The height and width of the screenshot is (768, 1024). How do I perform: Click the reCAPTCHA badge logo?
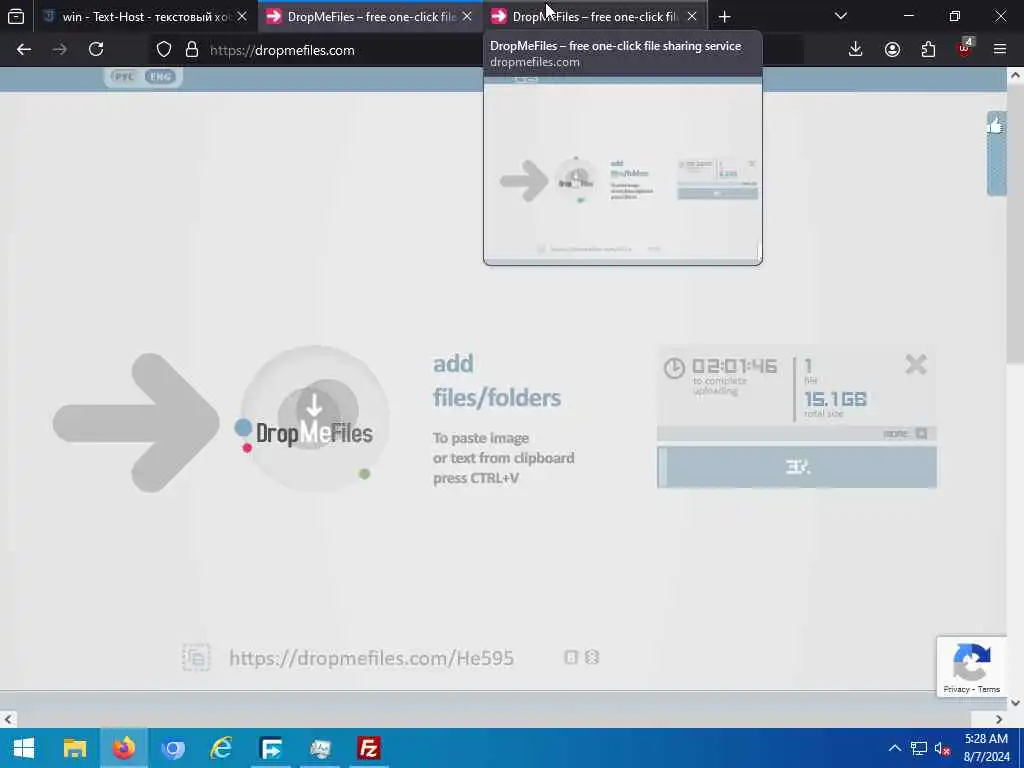(972, 661)
